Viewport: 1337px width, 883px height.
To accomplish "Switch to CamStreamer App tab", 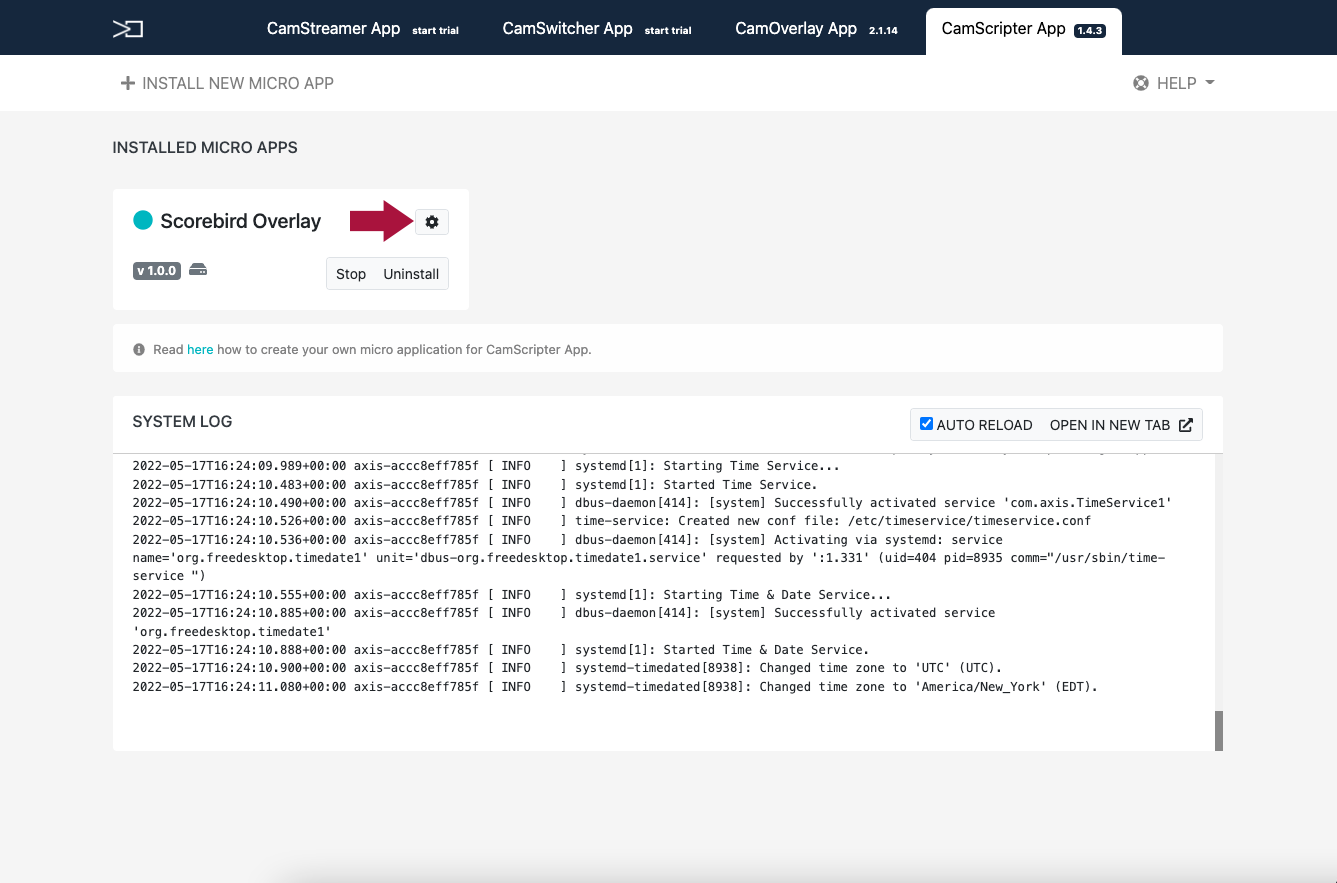I will click(x=362, y=29).
